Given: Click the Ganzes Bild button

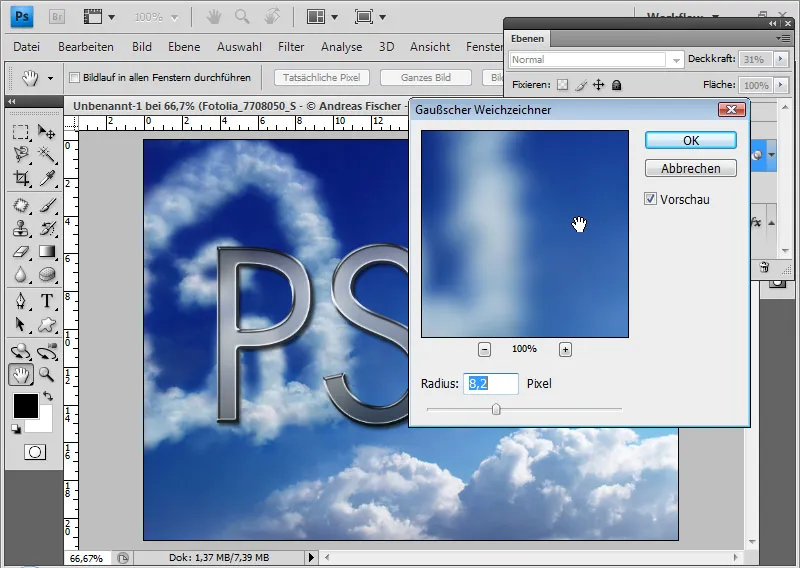Looking at the screenshot, I should [426, 78].
